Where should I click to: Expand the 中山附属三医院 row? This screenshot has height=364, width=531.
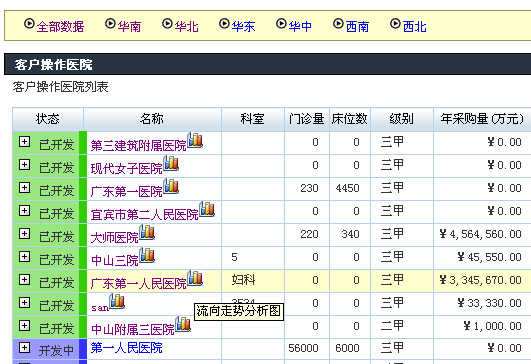point(24,326)
